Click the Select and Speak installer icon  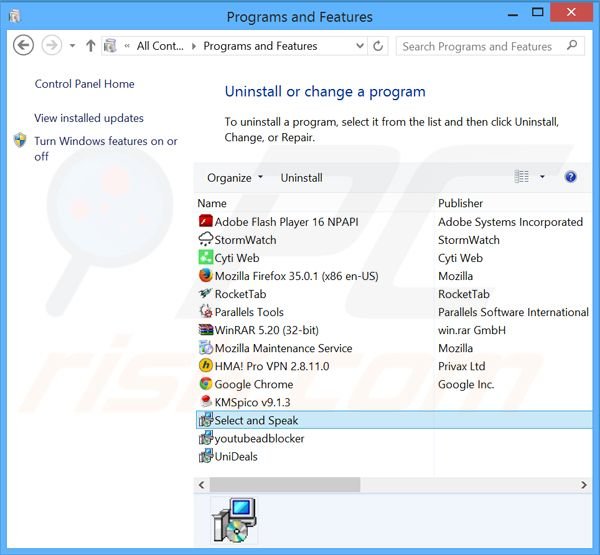tap(205, 420)
